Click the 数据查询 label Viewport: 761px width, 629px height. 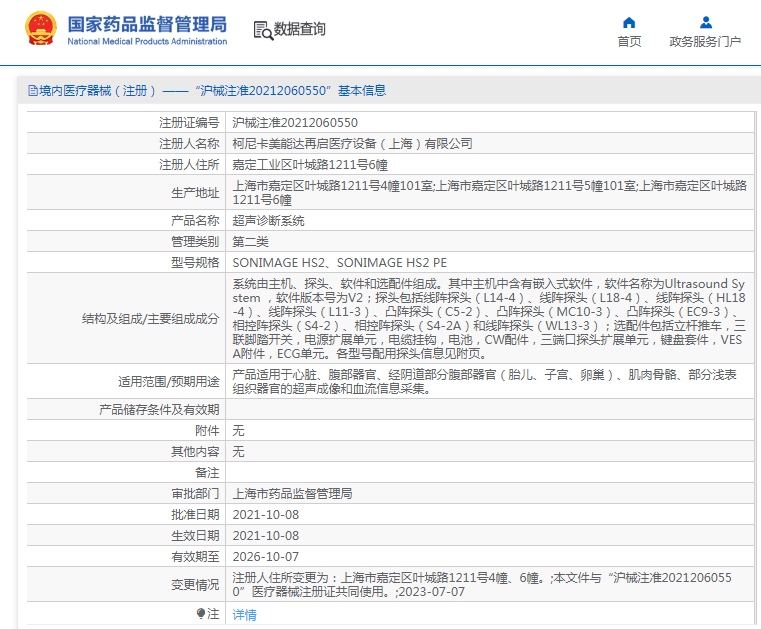pos(300,29)
